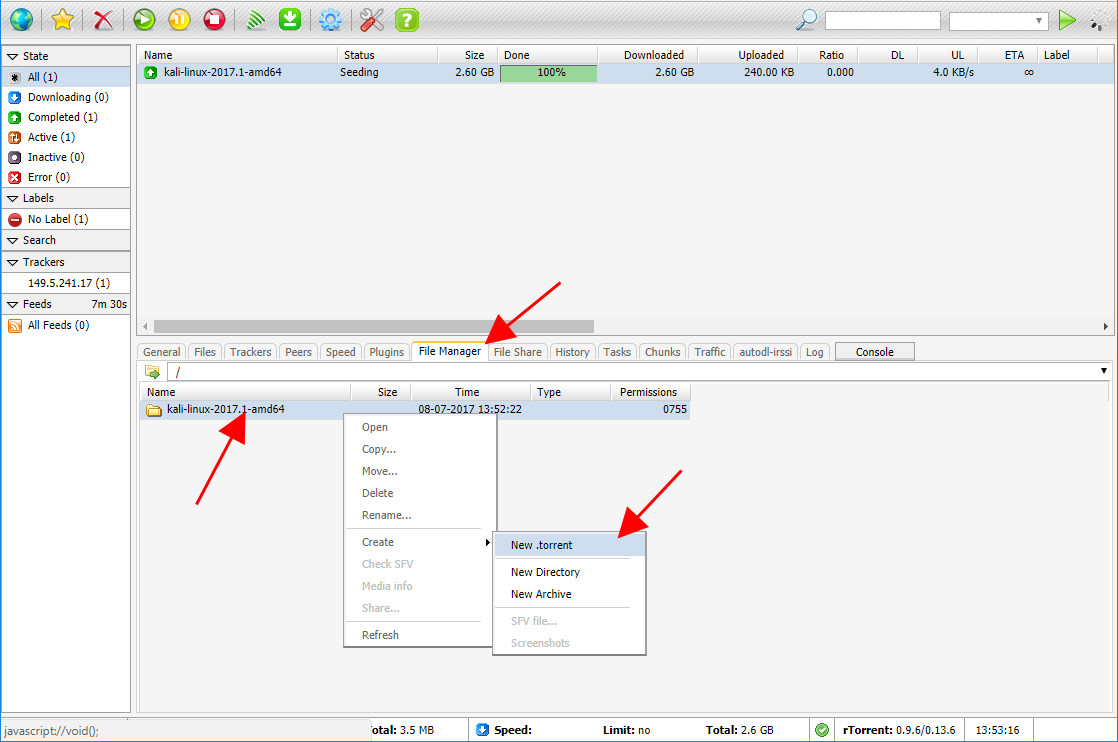Click the magnifier search icon

tap(806, 19)
